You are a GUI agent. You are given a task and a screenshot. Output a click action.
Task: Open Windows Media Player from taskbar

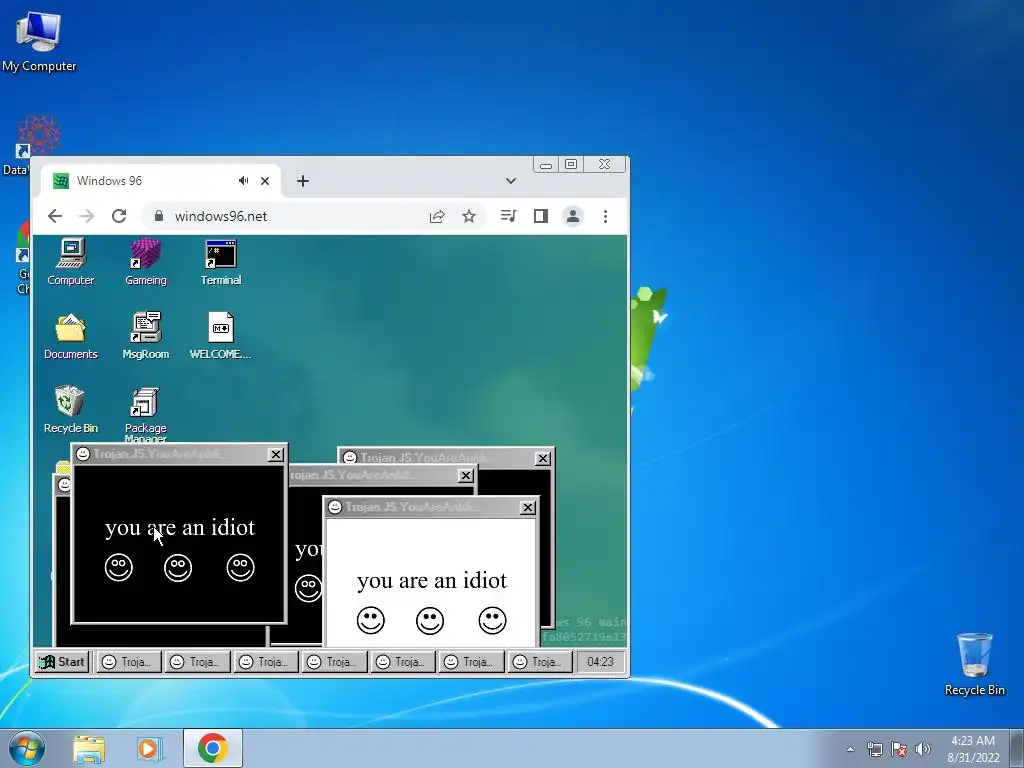click(150, 748)
